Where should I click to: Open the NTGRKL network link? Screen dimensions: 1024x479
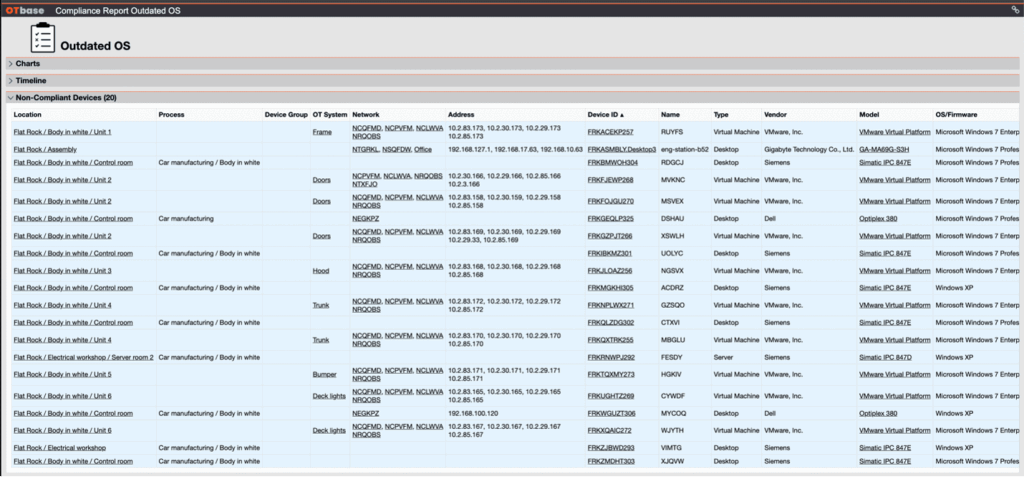coord(365,149)
